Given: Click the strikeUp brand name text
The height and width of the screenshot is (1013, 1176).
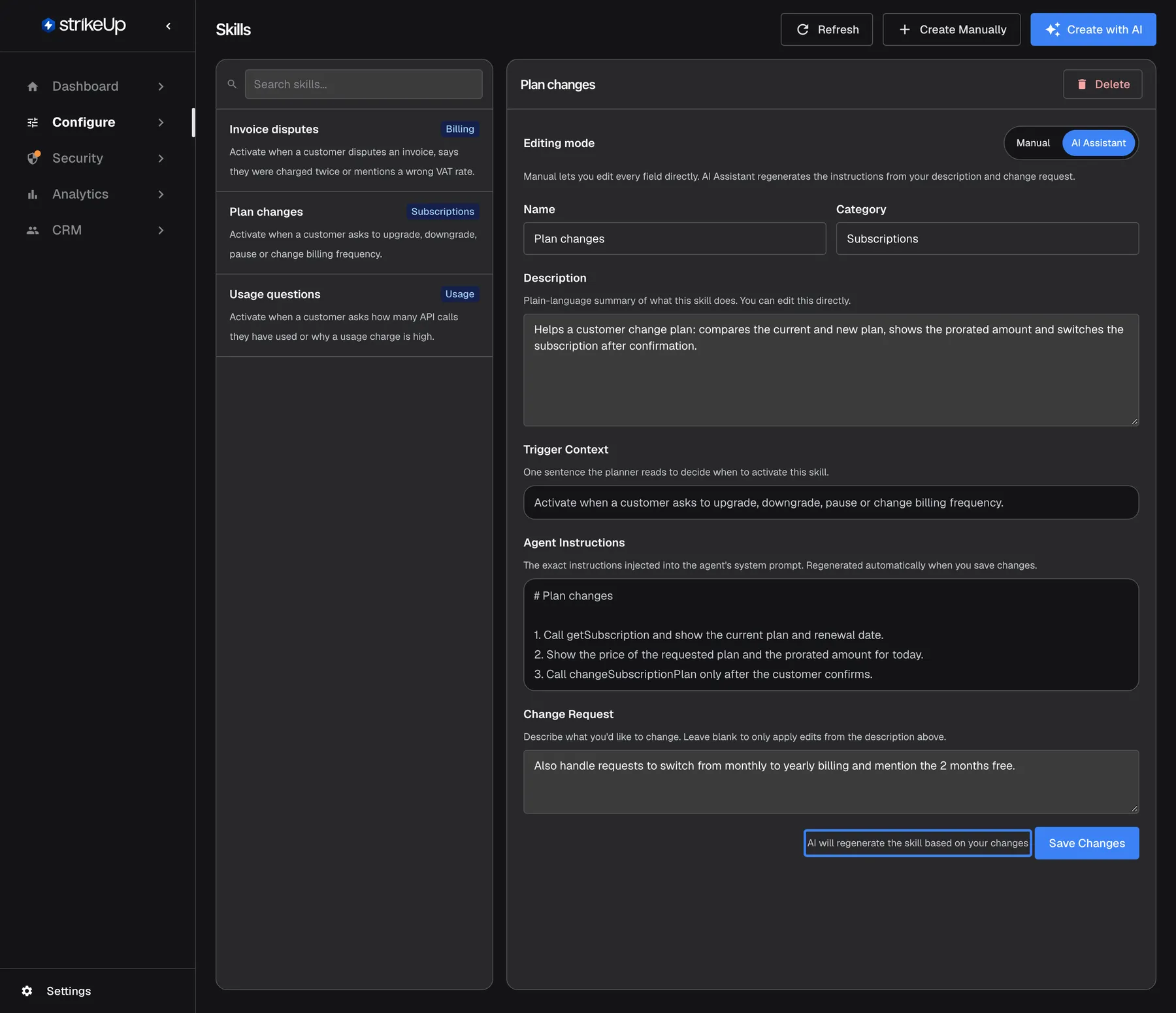Looking at the screenshot, I should point(92,25).
